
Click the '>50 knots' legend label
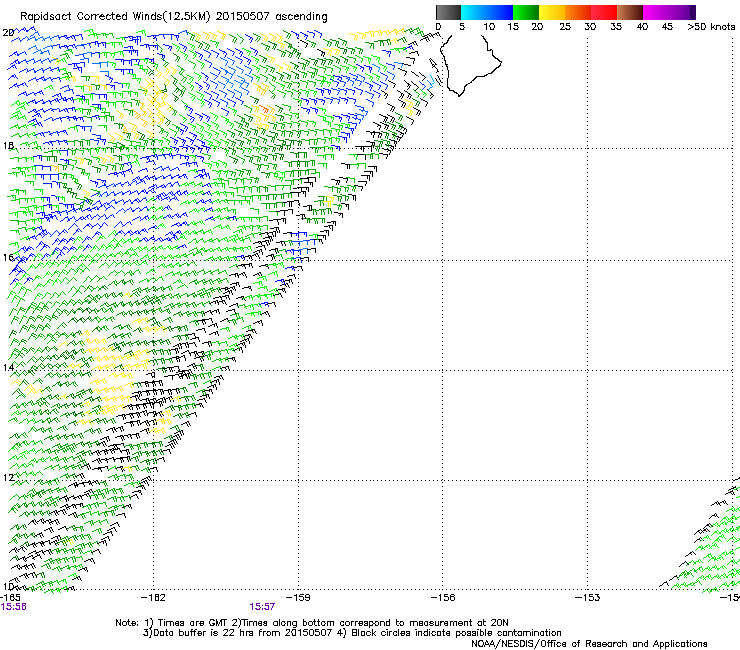tap(711, 27)
